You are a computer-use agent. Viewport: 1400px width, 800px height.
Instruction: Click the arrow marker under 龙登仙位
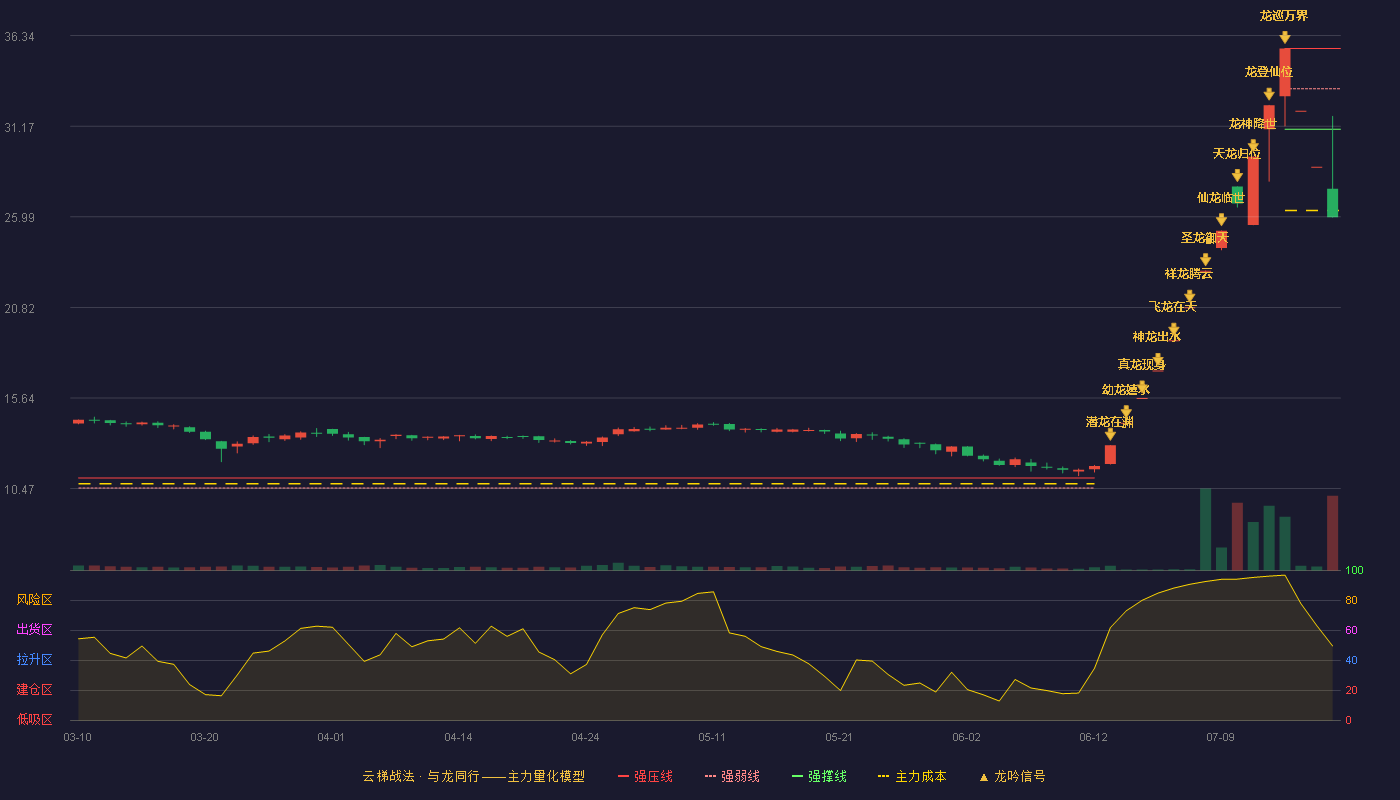[x=1269, y=94]
